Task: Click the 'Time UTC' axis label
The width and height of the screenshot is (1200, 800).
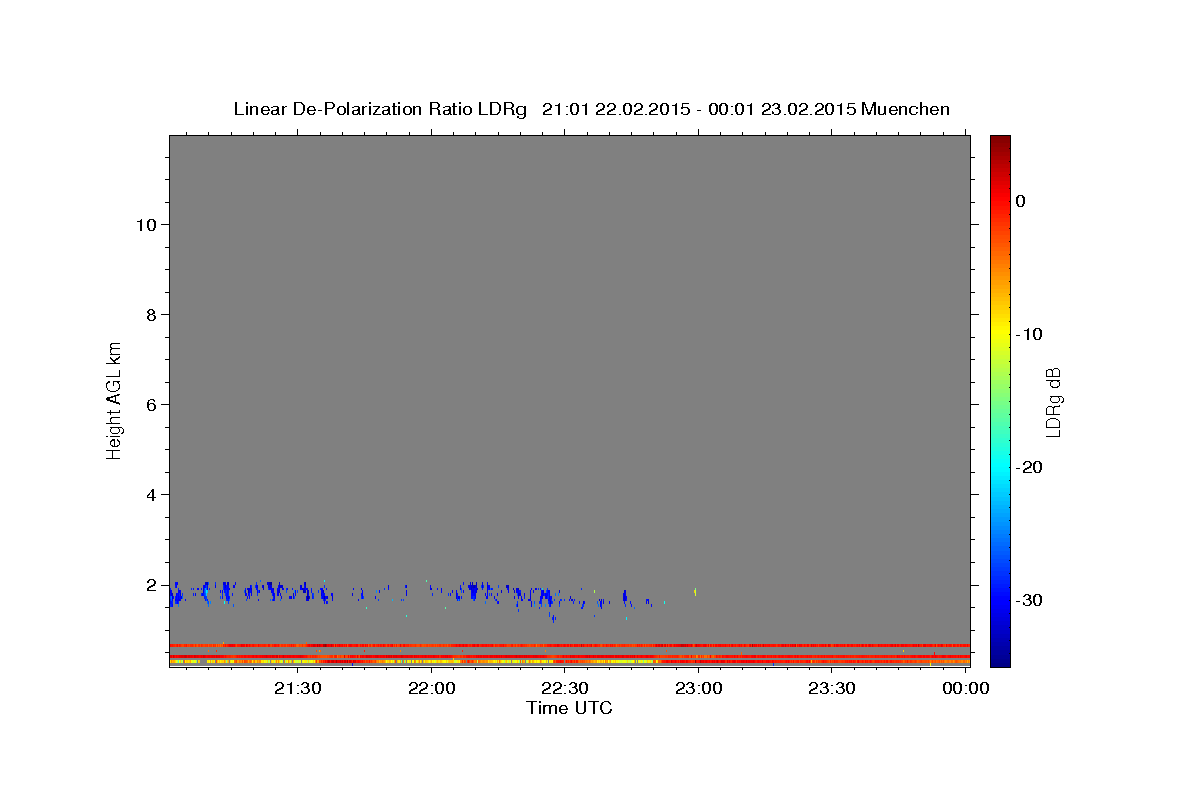Action: [569, 708]
